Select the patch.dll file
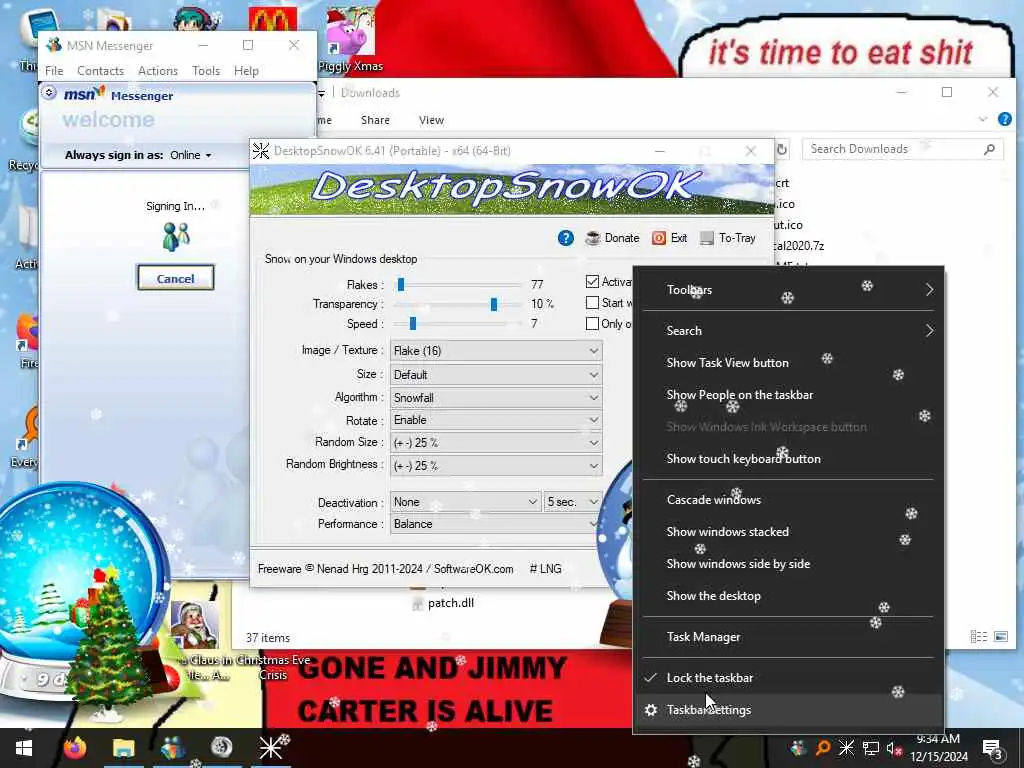This screenshot has width=1024, height=768. click(x=443, y=603)
